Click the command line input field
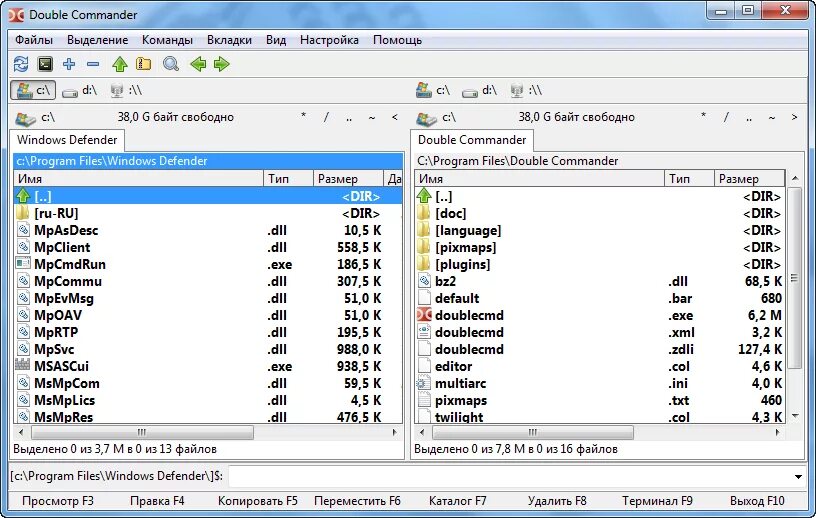 pyautogui.click(x=510, y=476)
